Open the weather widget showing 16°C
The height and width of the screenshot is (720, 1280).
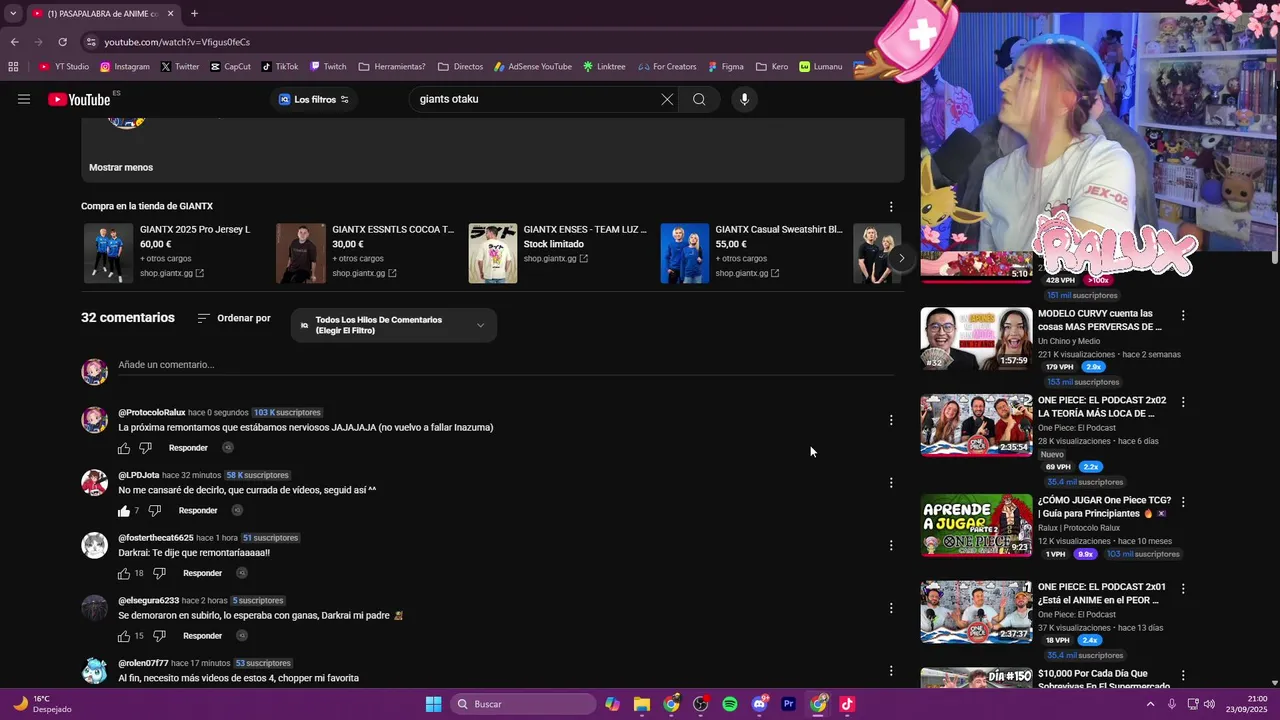(42, 704)
